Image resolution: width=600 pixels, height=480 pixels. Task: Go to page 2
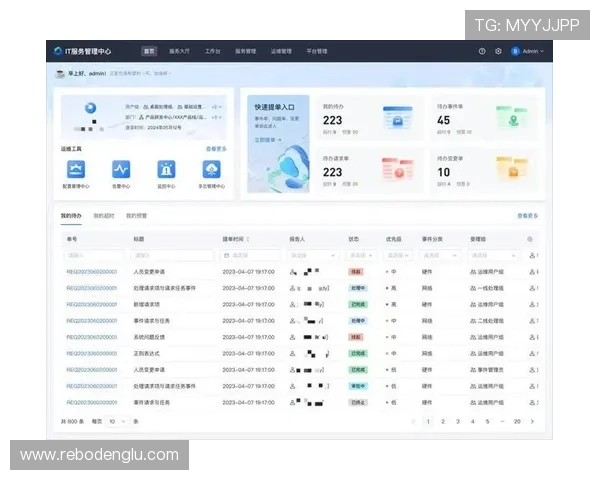[x=443, y=421]
